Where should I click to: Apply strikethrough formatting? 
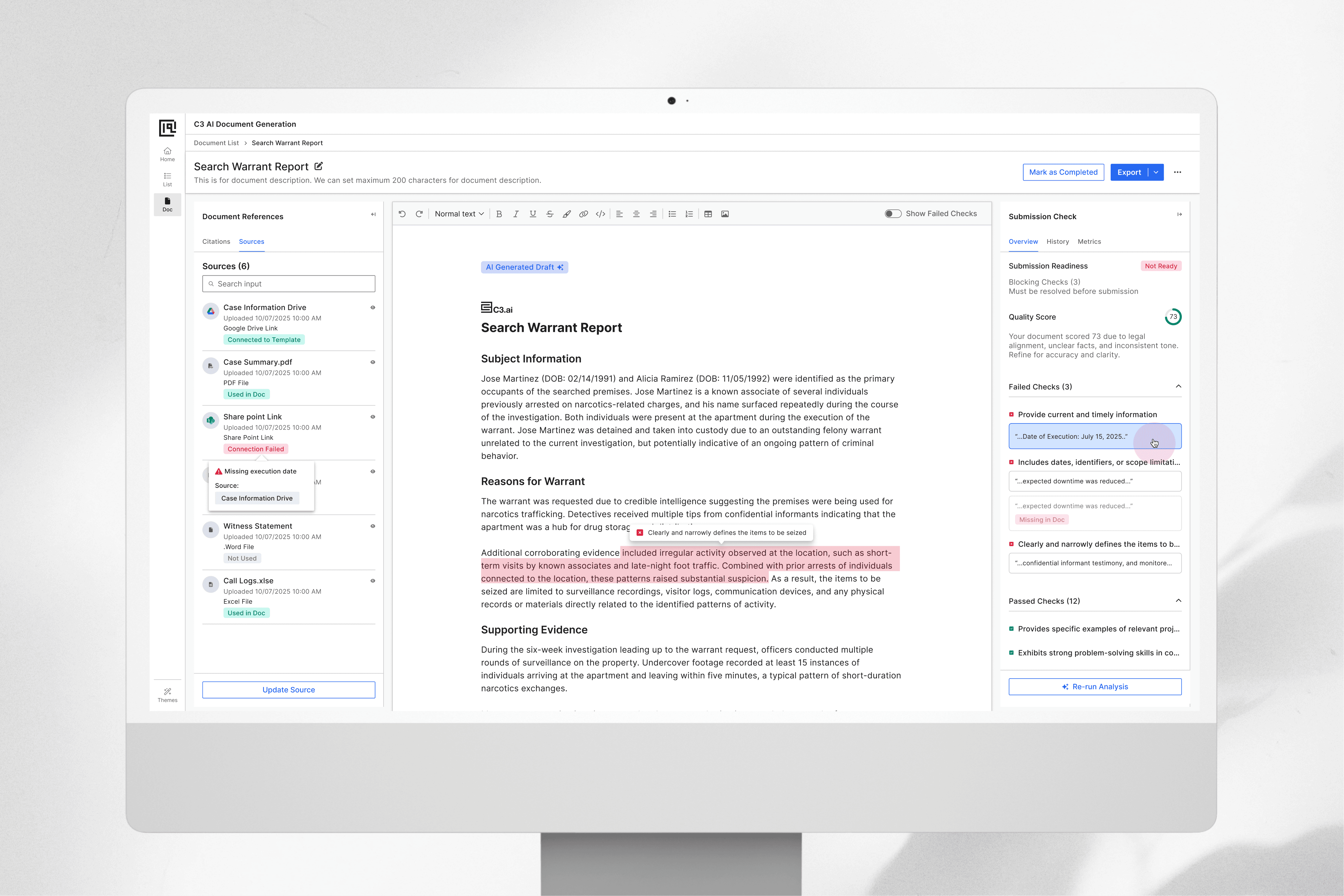550,214
